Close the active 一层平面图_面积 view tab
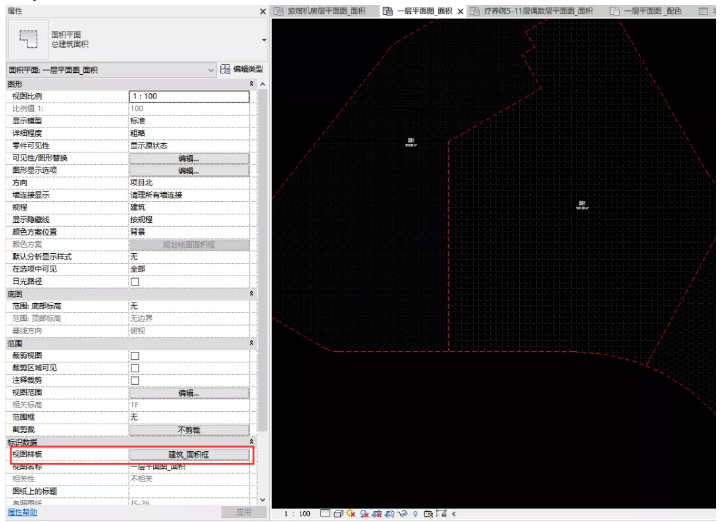 pos(460,10)
